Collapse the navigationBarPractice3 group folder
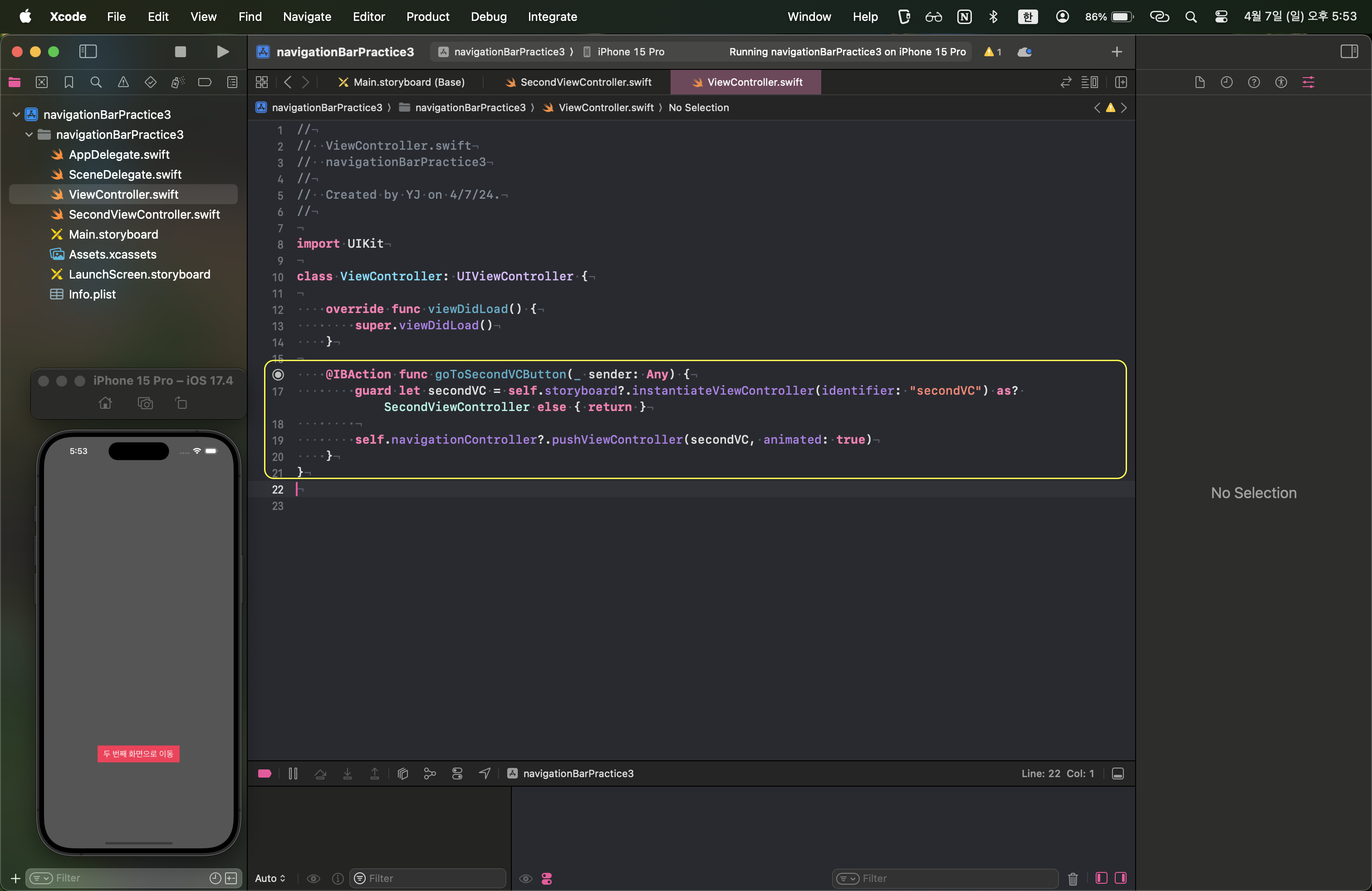Screen dimensions: 1372x891 pyautogui.click(x=29, y=135)
